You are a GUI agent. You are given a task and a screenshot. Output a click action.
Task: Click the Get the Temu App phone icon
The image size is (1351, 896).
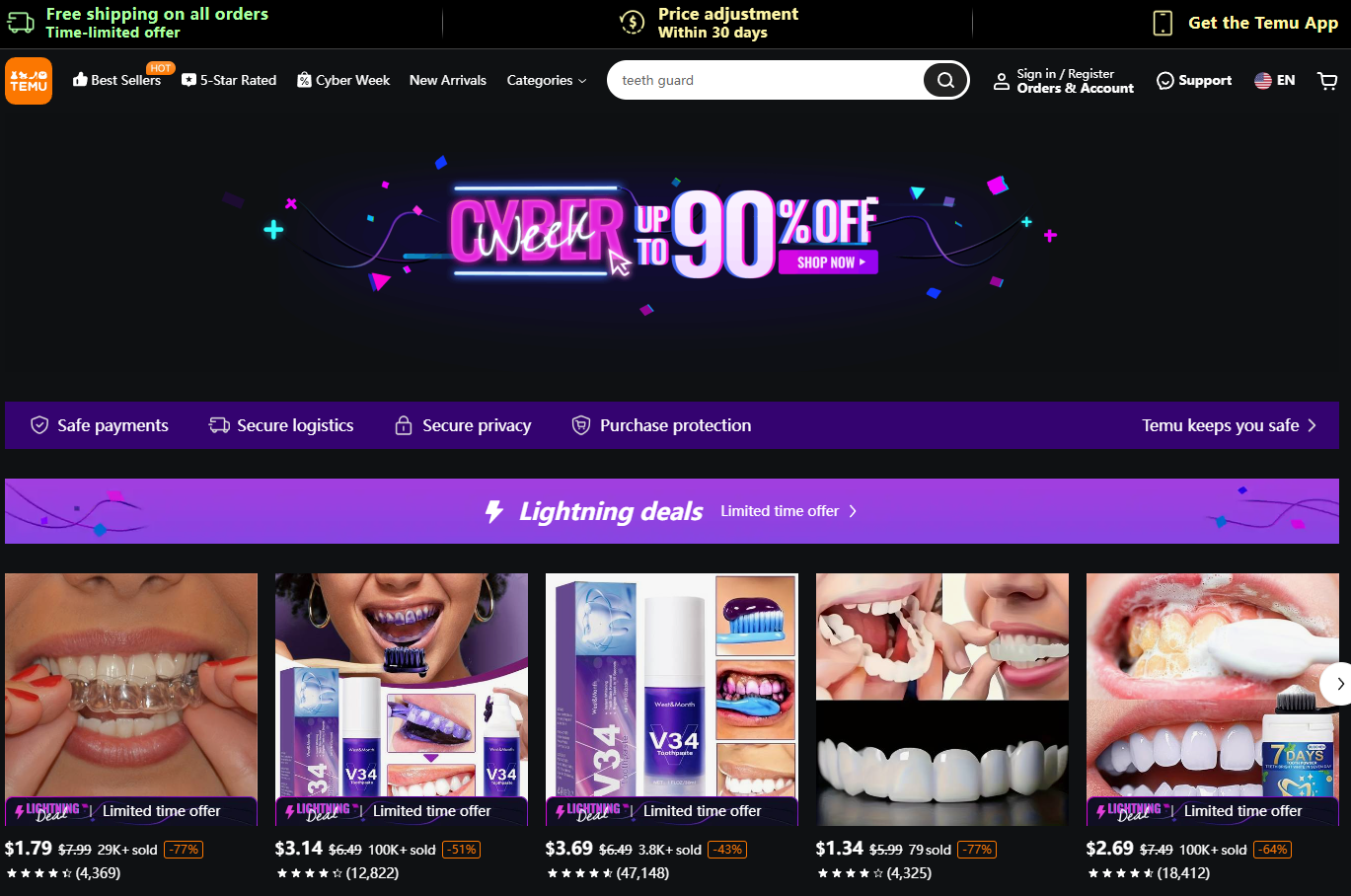(1163, 23)
